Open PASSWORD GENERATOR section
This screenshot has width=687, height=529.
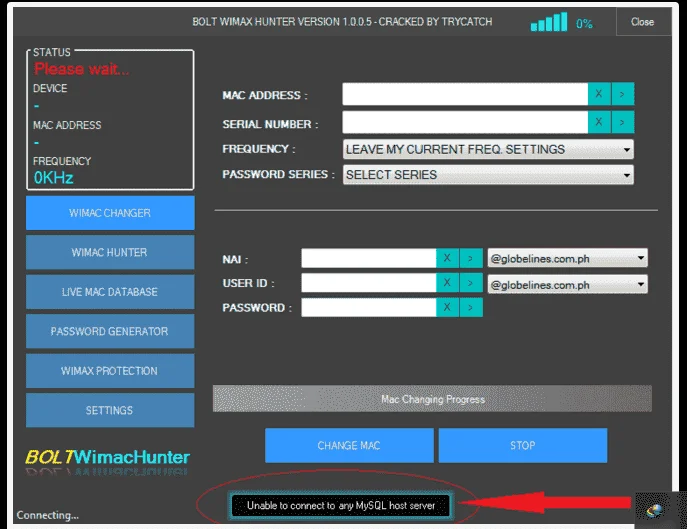[x=110, y=331]
